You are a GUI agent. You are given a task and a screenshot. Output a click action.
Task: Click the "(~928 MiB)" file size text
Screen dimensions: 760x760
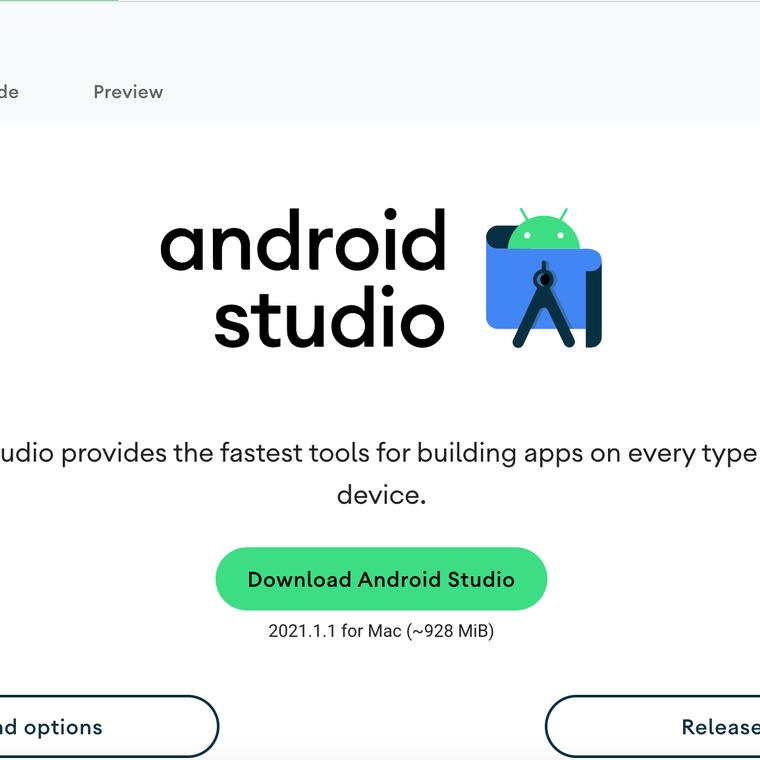pyautogui.click(x=449, y=631)
